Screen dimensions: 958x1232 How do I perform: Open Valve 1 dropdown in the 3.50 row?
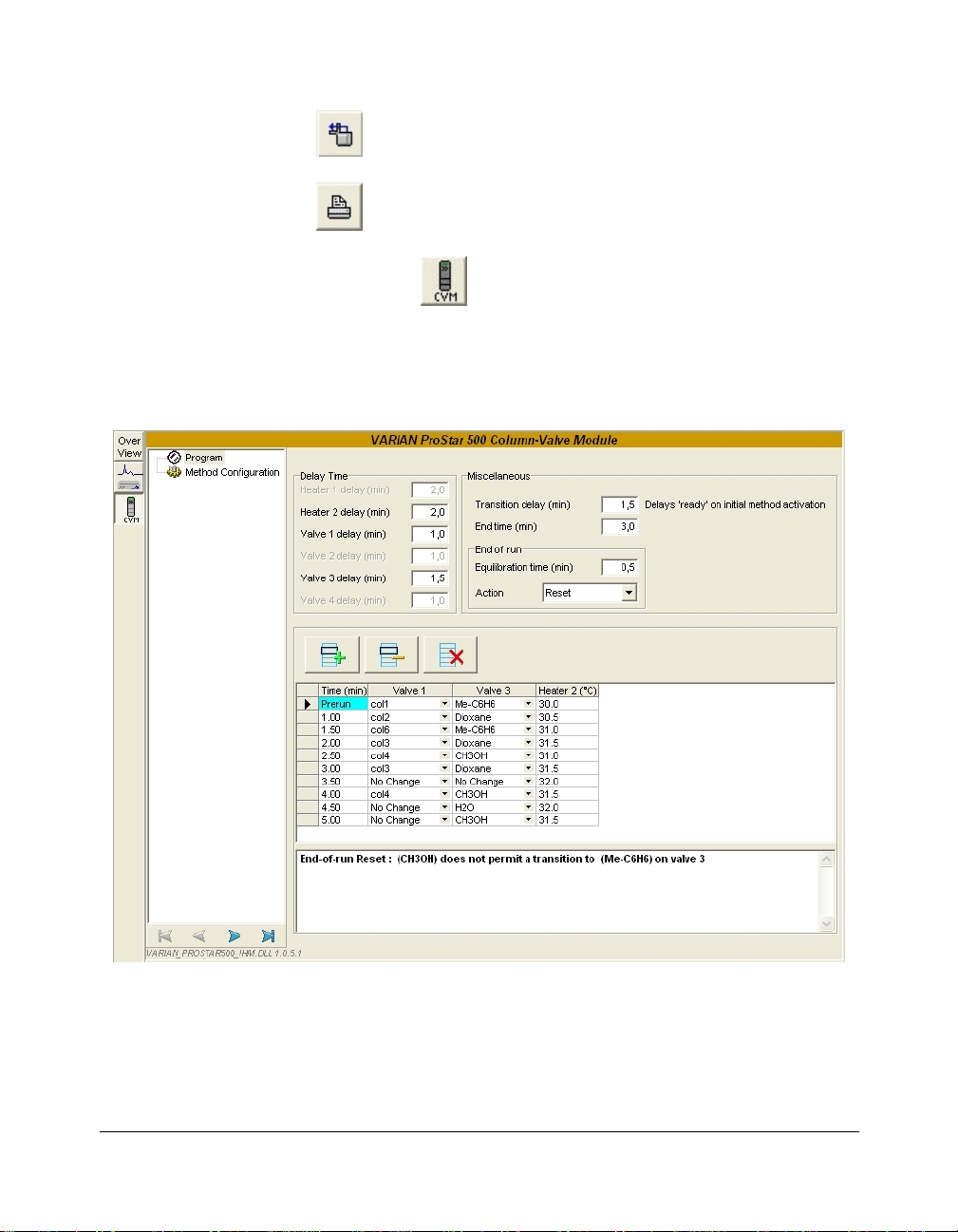click(444, 782)
